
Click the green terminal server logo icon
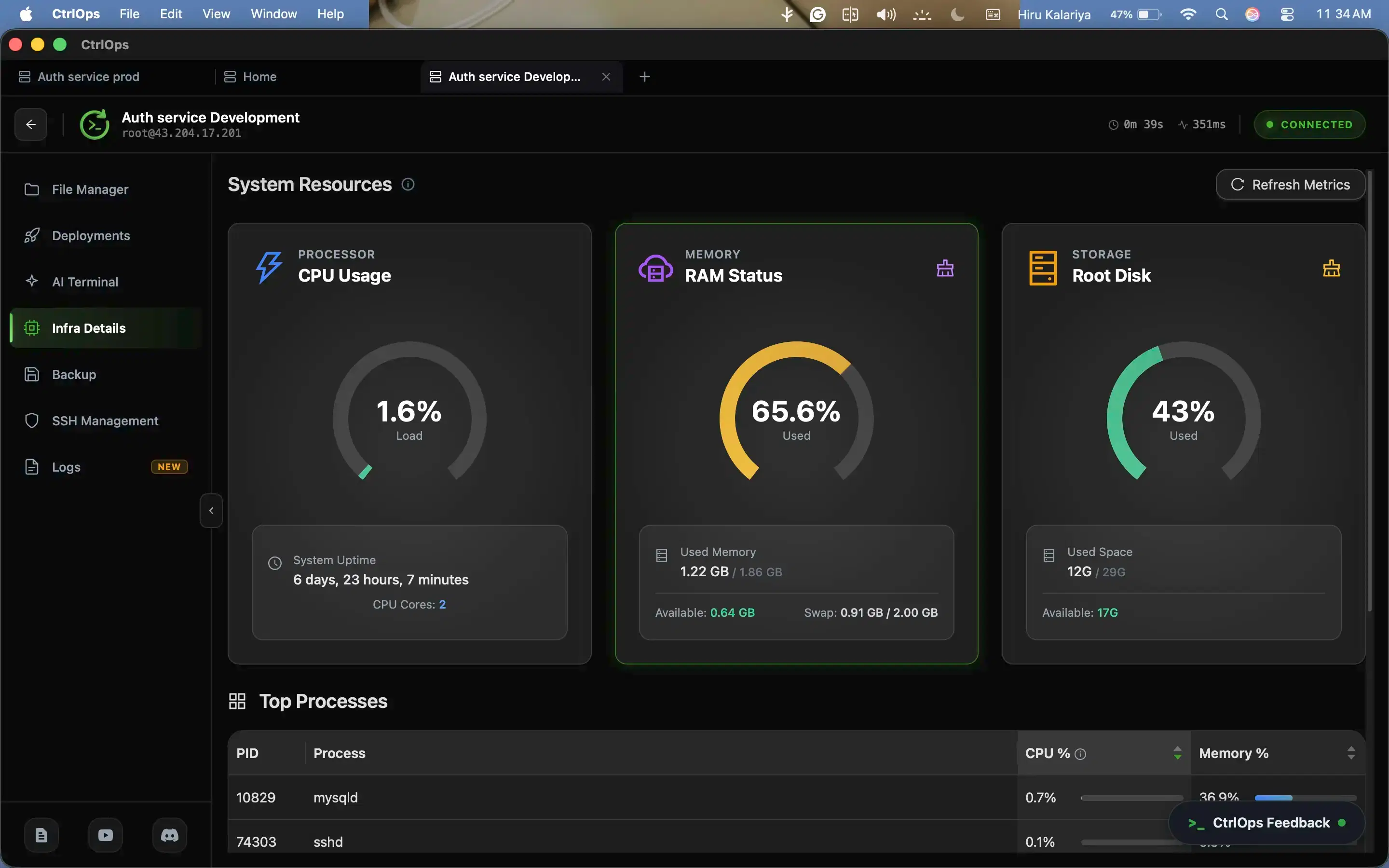95,124
